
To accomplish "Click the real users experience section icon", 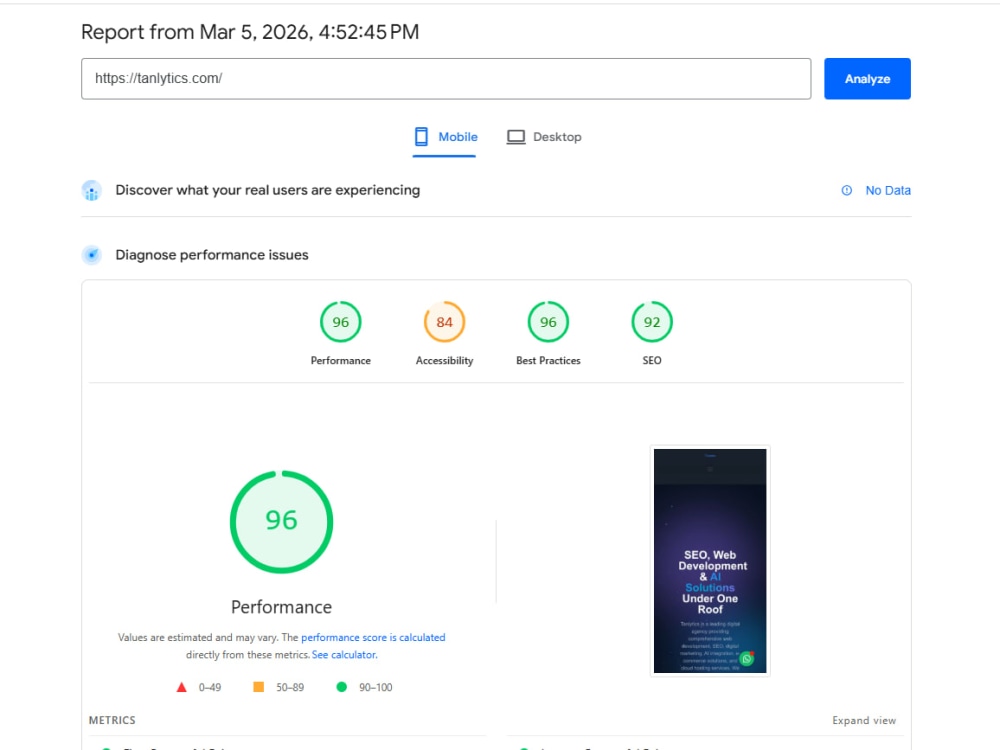I will click(x=92, y=190).
